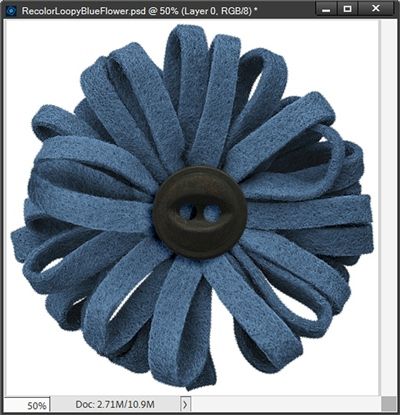Click the window resize grip corner
The width and height of the screenshot is (400, 415).
[389, 405]
